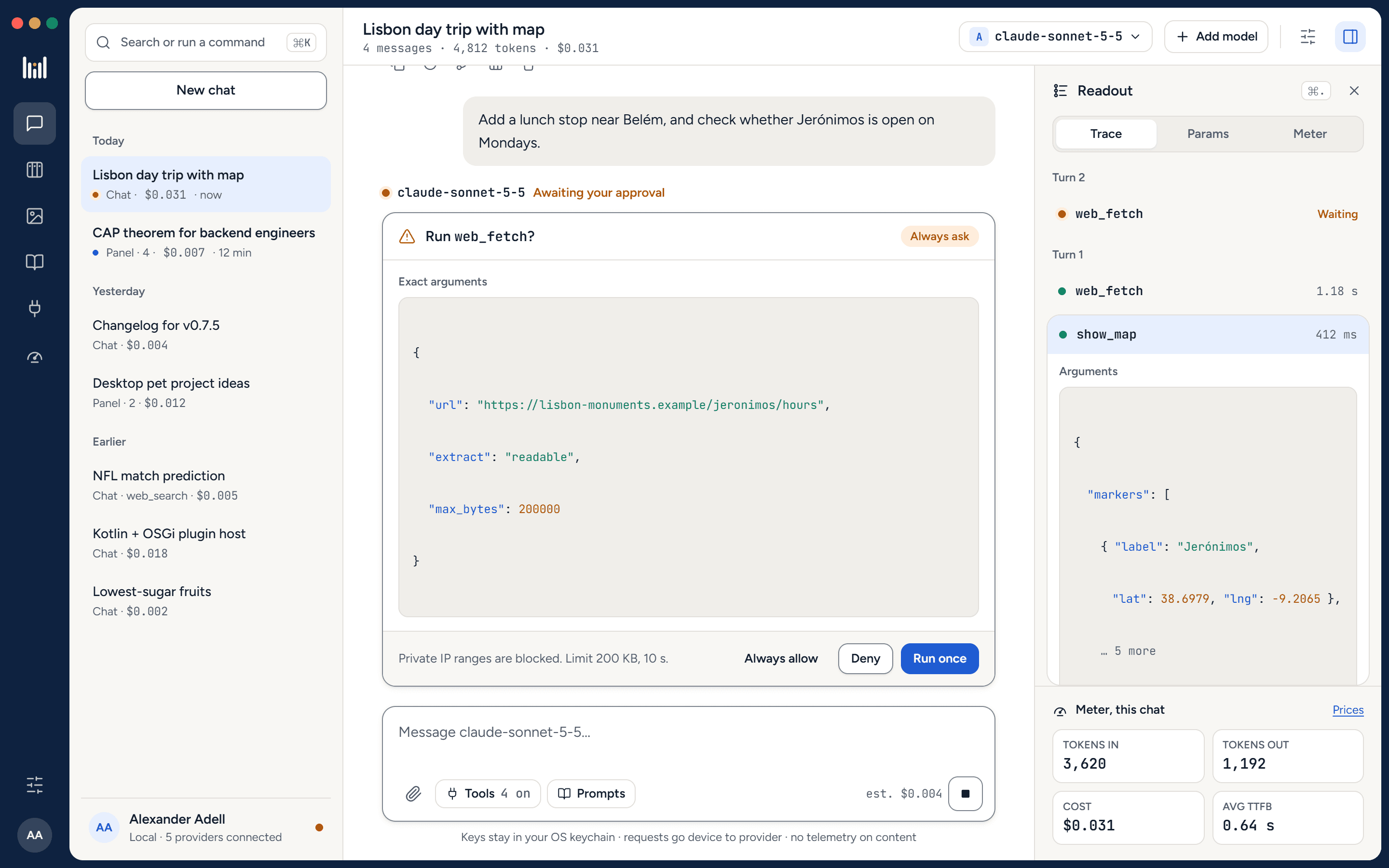Image resolution: width=1389 pixels, height=868 pixels.
Task: Open the claude-sonnet-5-5 model dropdown
Action: [x=1055, y=37]
